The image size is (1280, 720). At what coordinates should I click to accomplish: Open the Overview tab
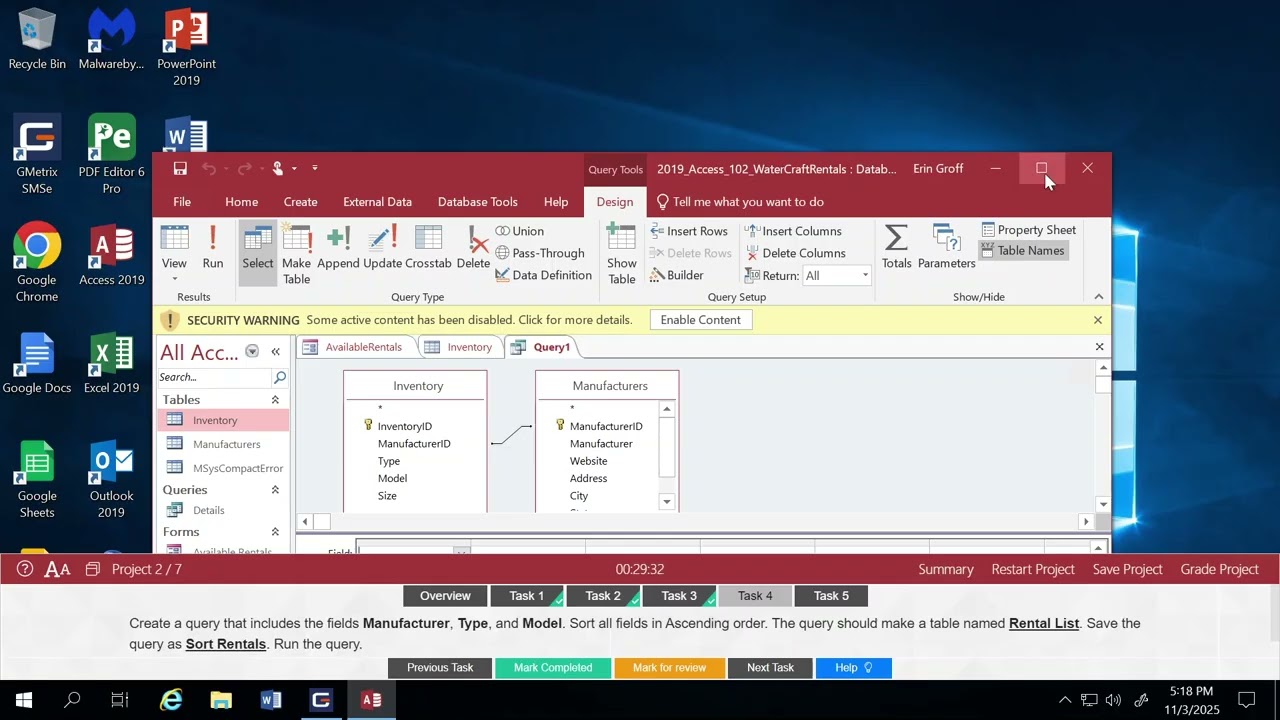point(445,596)
